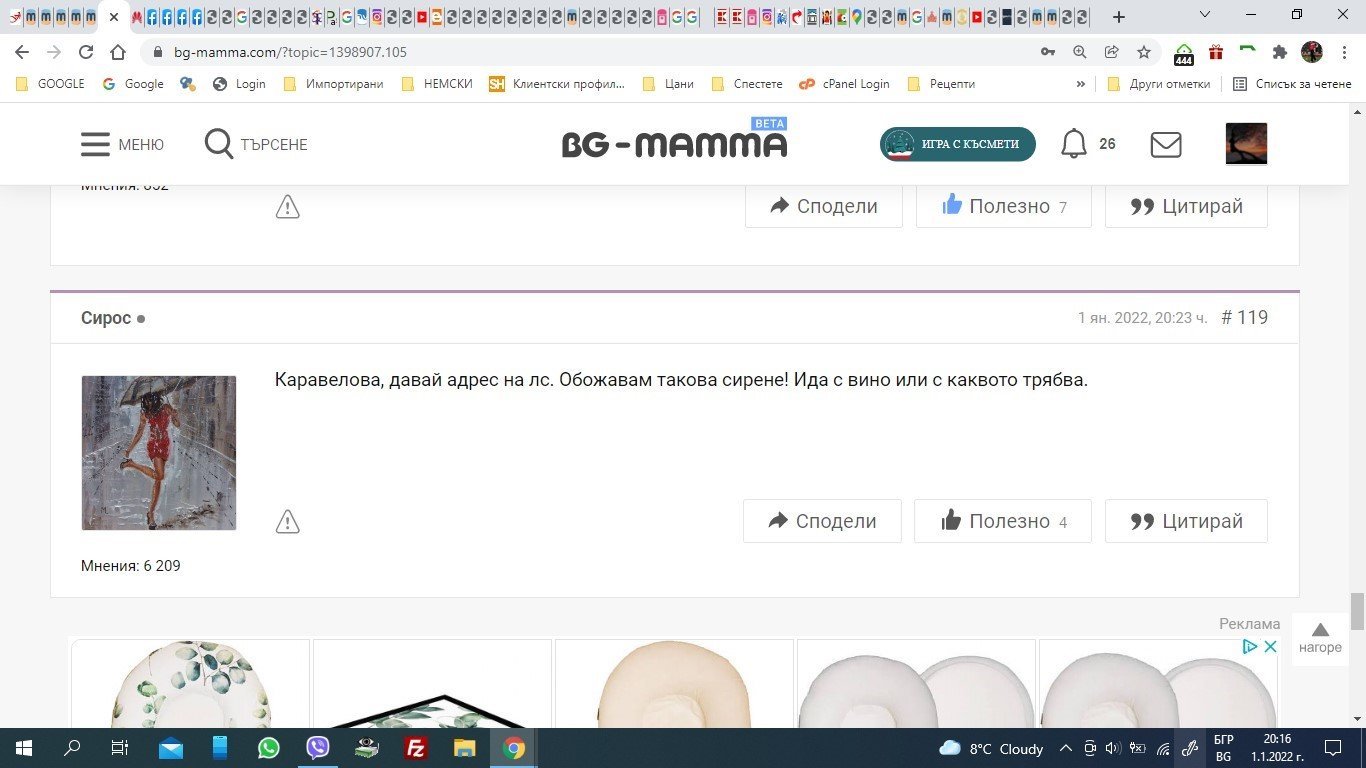Bookmark this page with the star icon
The width and height of the screenshot is (1366, 768).
coord(1144,52)
